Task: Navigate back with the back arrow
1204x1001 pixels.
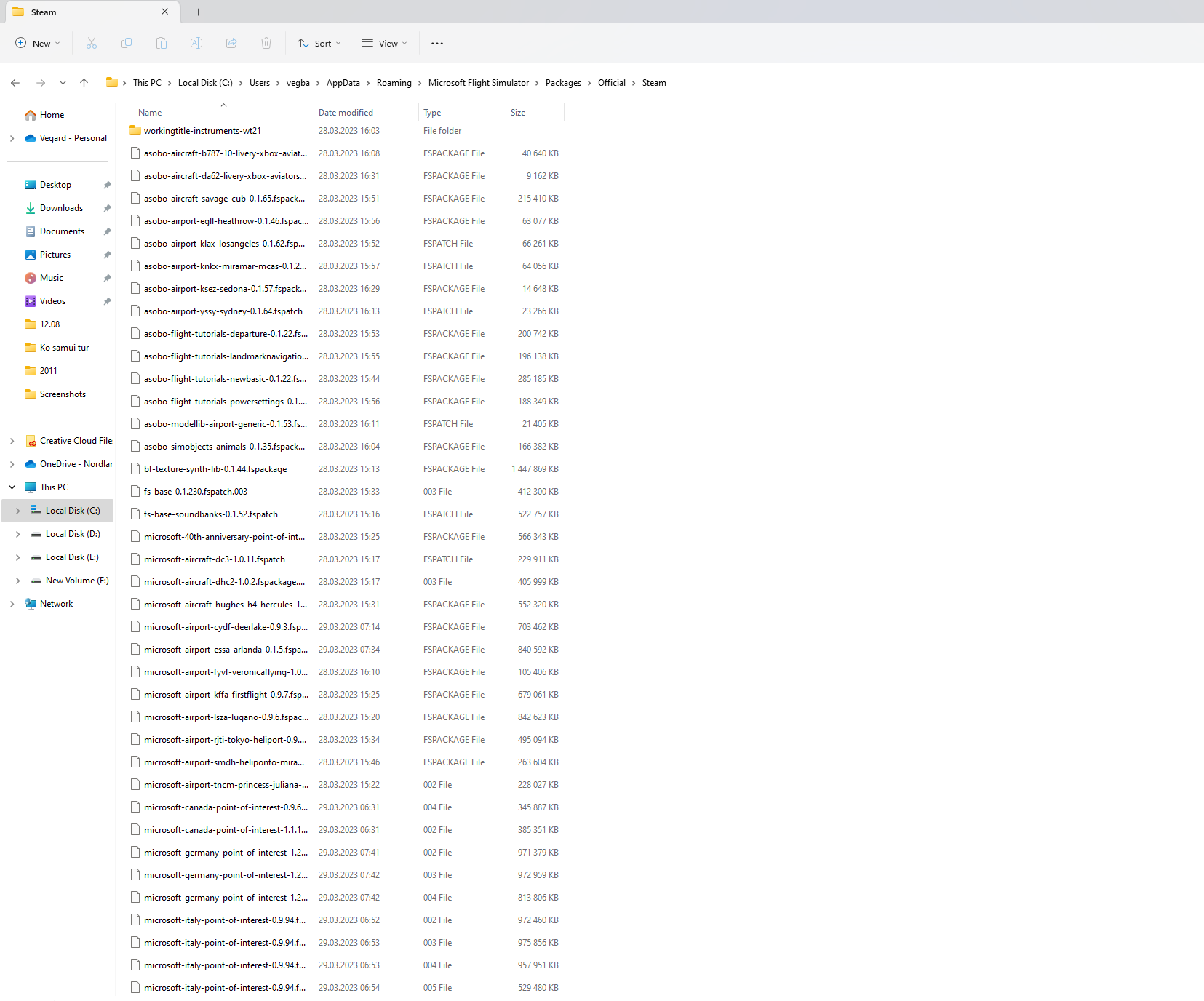Action: click(15, 83)
